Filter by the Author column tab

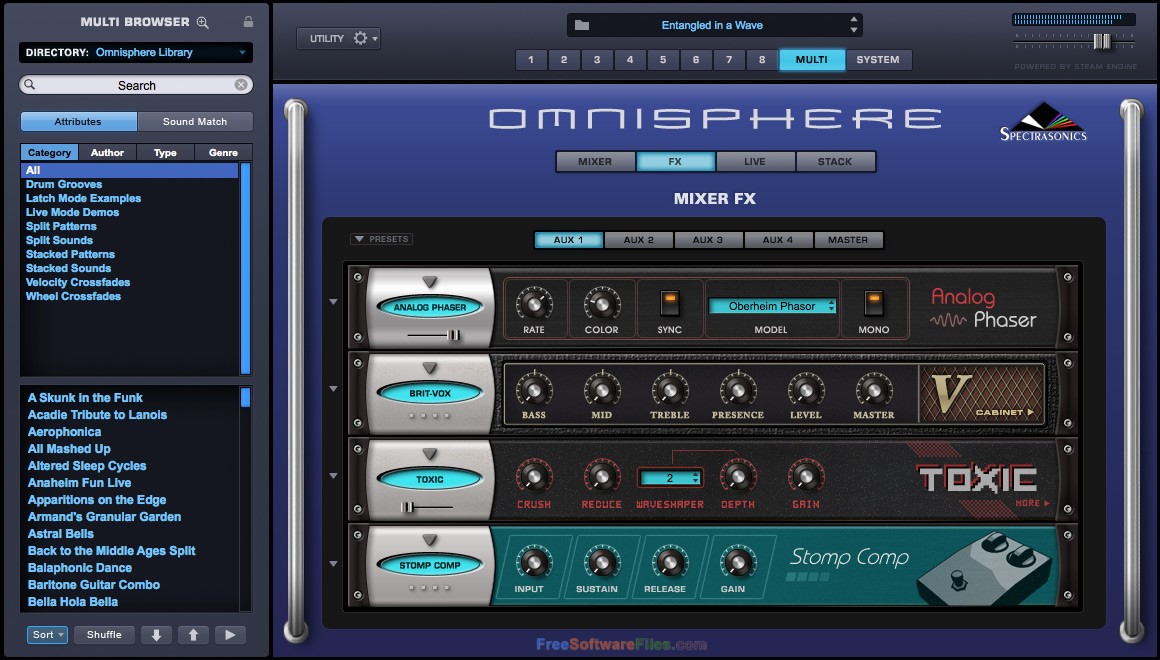tap(107, 152)
